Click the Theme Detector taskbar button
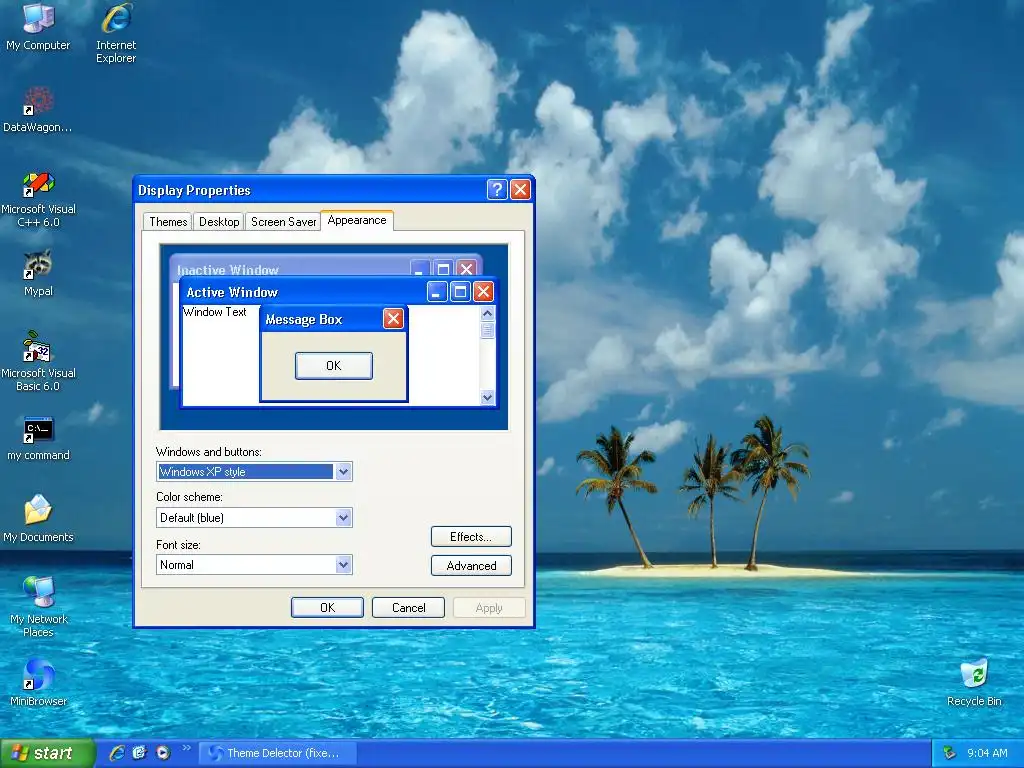1024x768 pixels. coord(277,753)
